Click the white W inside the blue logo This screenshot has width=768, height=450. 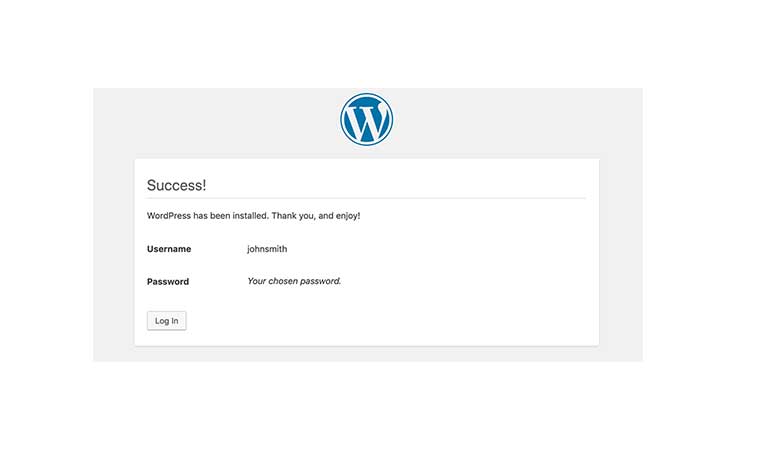pos(366,120)
